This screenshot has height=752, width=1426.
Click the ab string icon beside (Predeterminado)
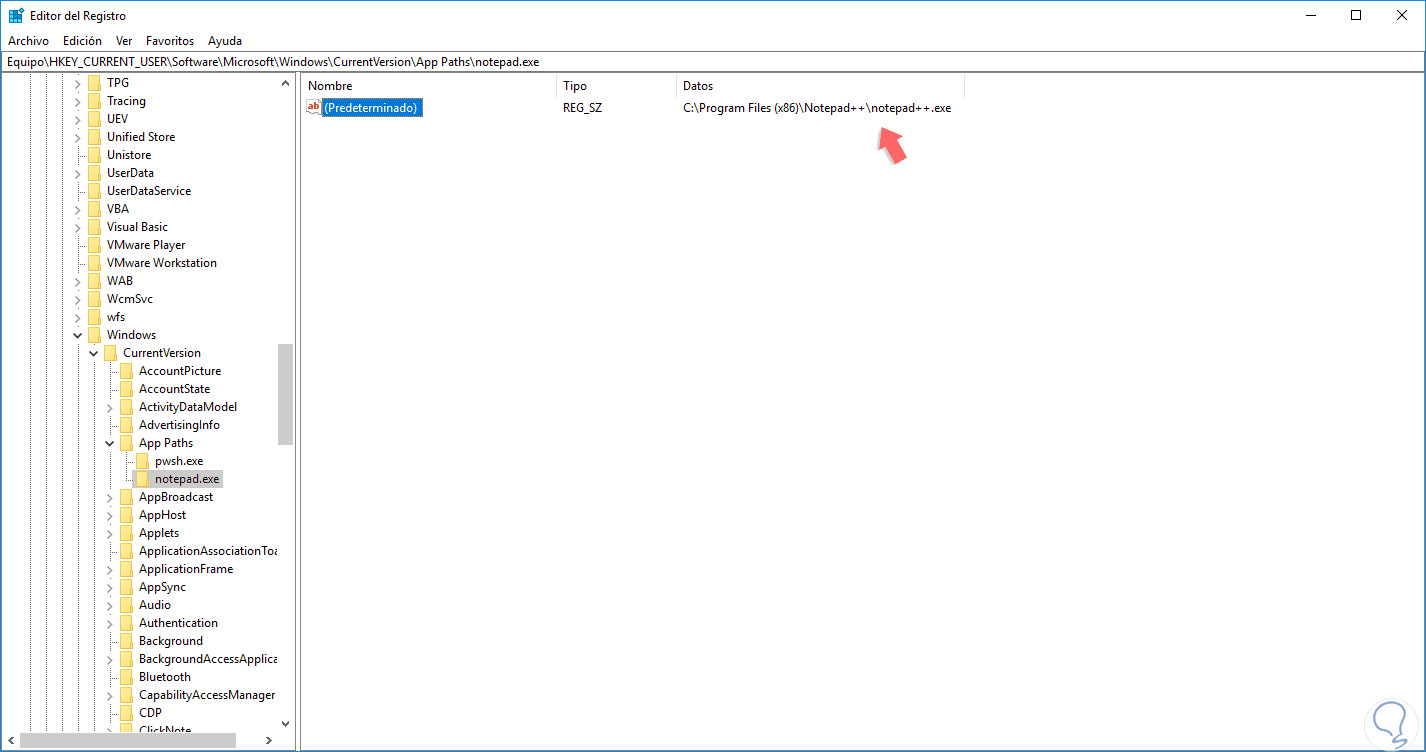(x=313, y=107)
